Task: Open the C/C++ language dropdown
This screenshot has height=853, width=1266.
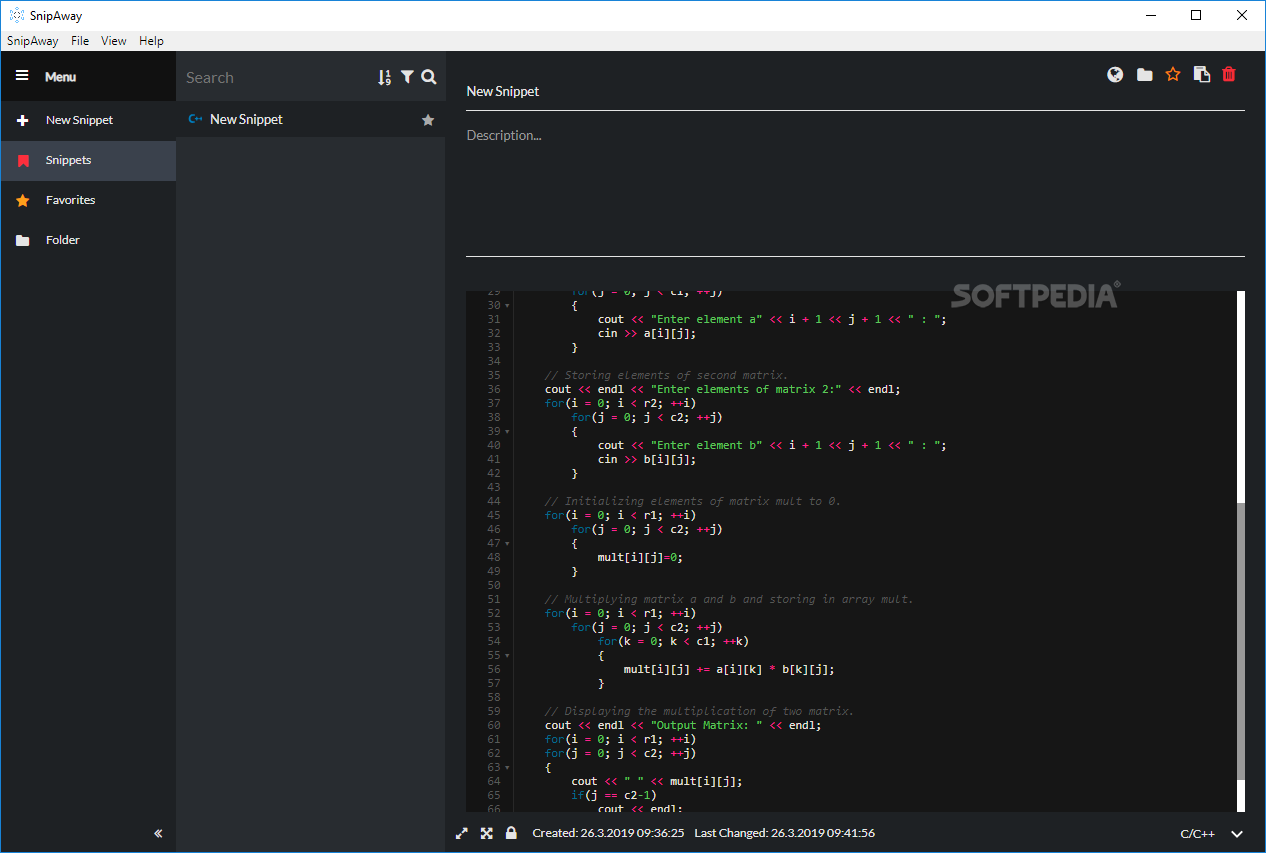Action: [x=1212, y=833]
